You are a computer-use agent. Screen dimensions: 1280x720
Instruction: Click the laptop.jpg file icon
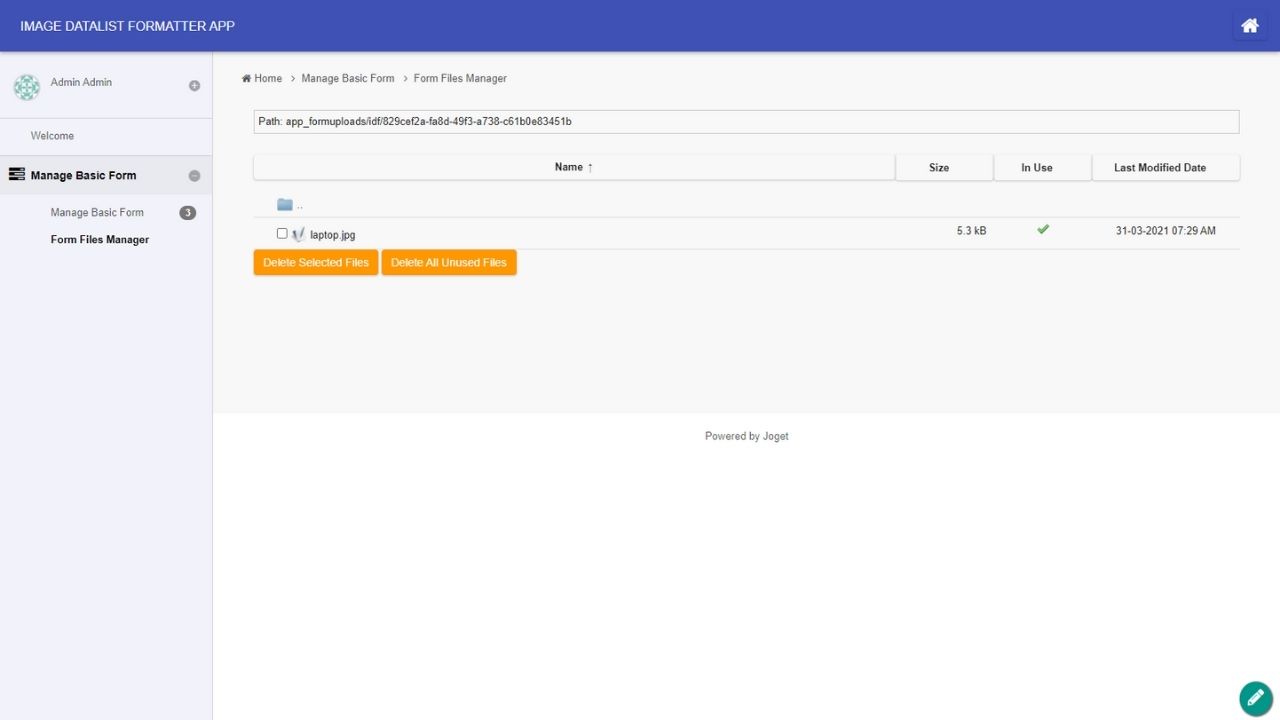[x=298, y=234]
